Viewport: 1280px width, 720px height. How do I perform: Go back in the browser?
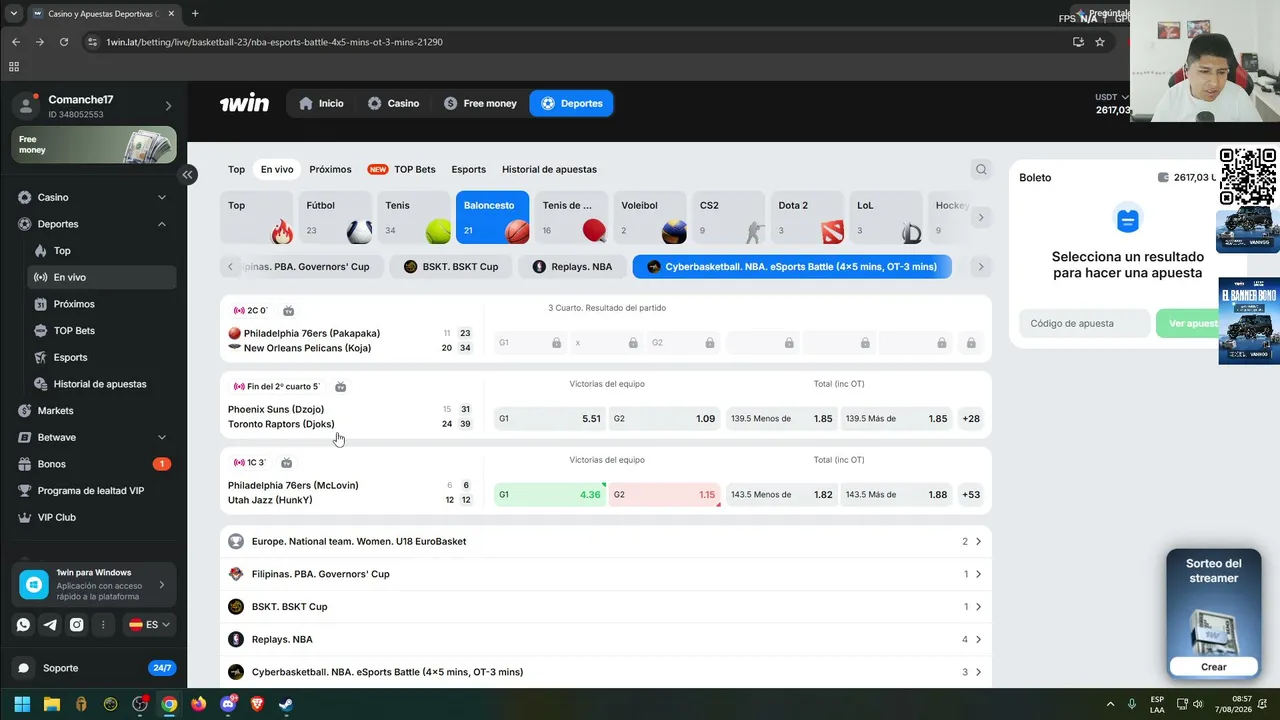coord(16,42)
